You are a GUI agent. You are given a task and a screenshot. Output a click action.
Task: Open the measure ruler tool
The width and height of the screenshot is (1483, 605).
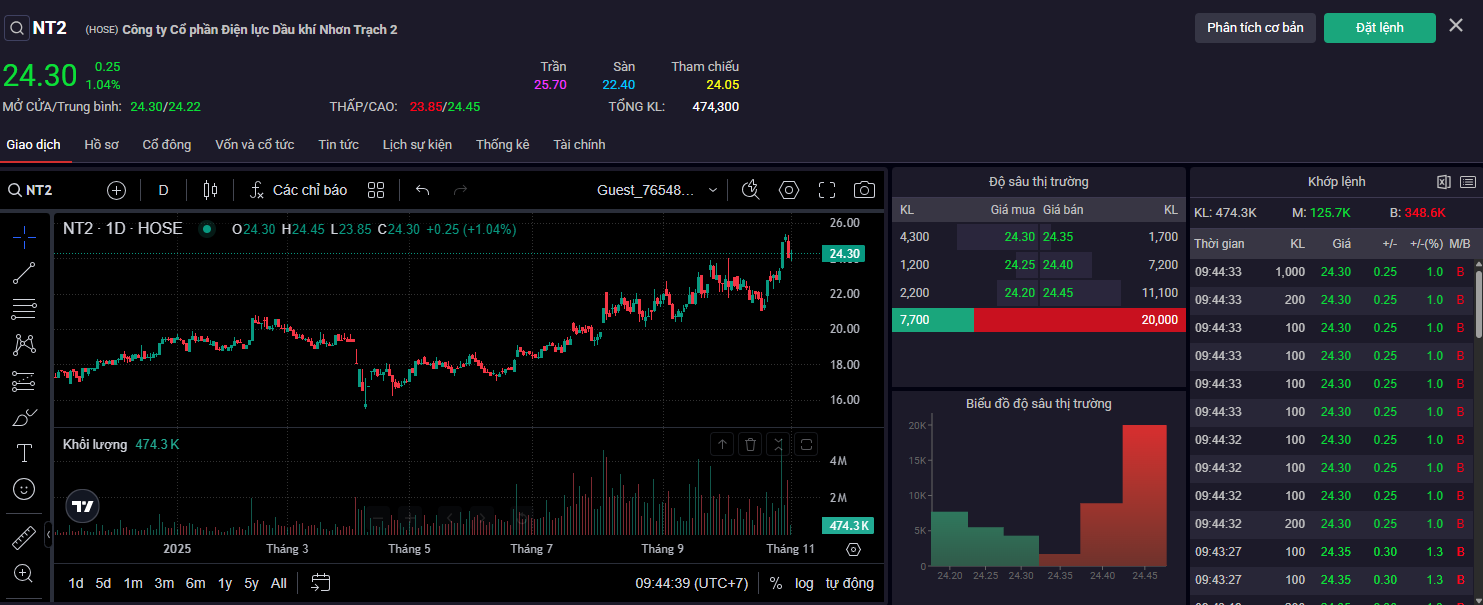24,537
